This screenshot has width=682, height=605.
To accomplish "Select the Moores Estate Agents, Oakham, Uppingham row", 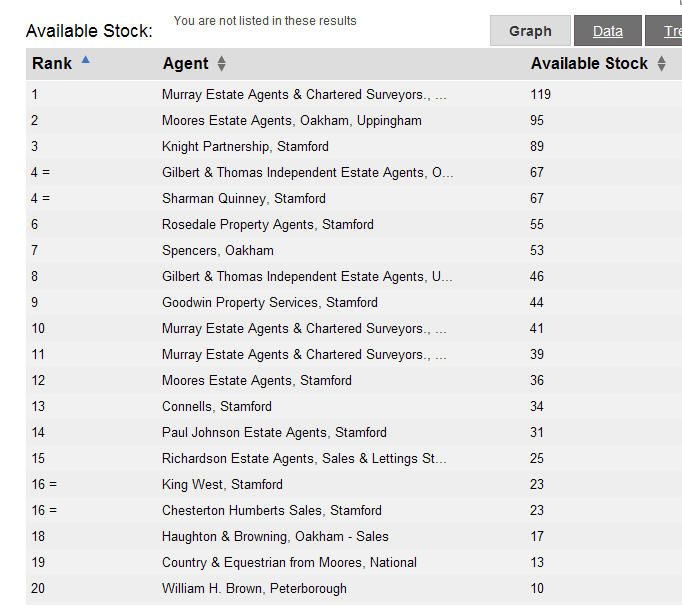I will pyautogui.click(x=354, y=120).
